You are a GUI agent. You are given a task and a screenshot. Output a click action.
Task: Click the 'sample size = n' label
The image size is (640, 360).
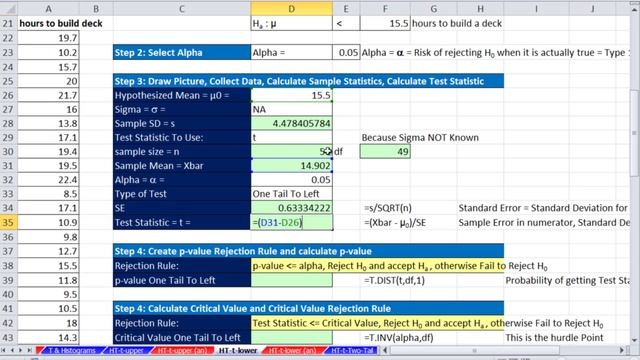tap(182, 151)
